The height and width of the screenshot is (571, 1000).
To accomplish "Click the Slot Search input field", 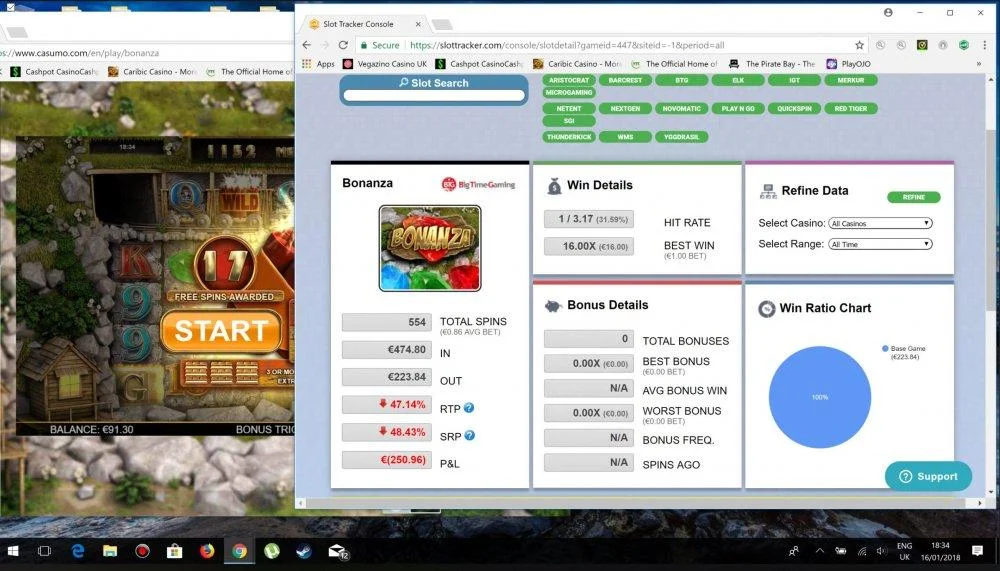I will pos(434,96).
